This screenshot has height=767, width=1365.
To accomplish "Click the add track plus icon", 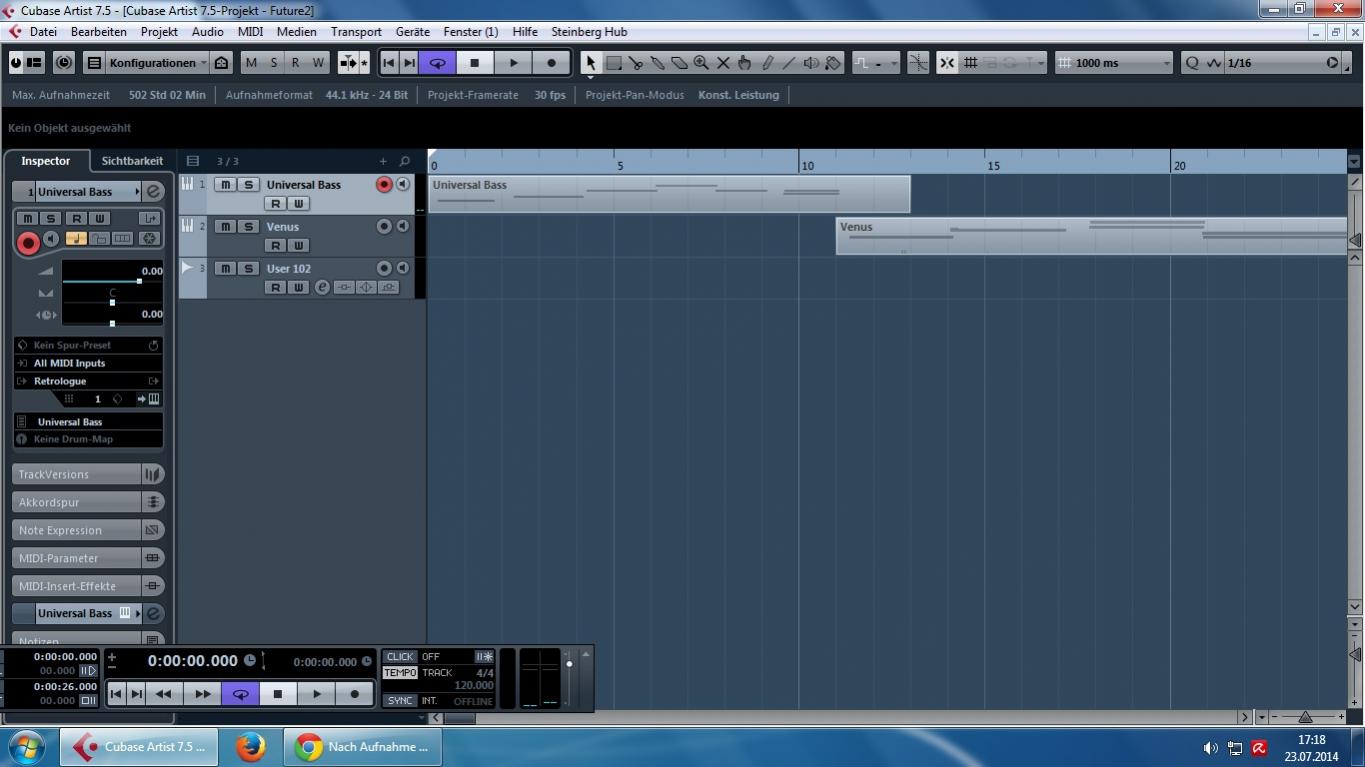I will click(382, 161).
